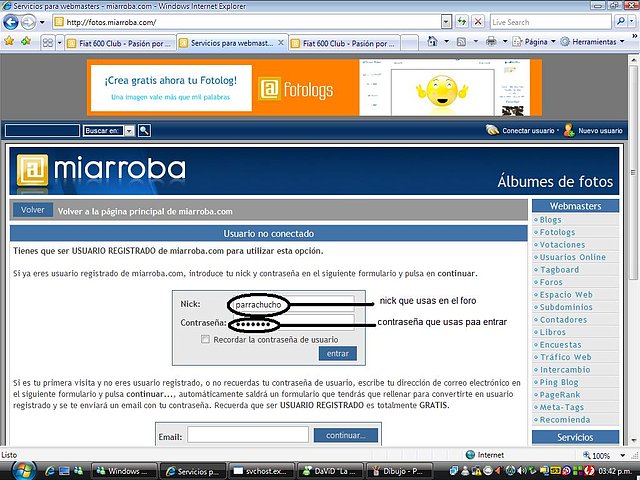Click the browser Forward arrow button
The image size is (640, 480).
(28, 22)
